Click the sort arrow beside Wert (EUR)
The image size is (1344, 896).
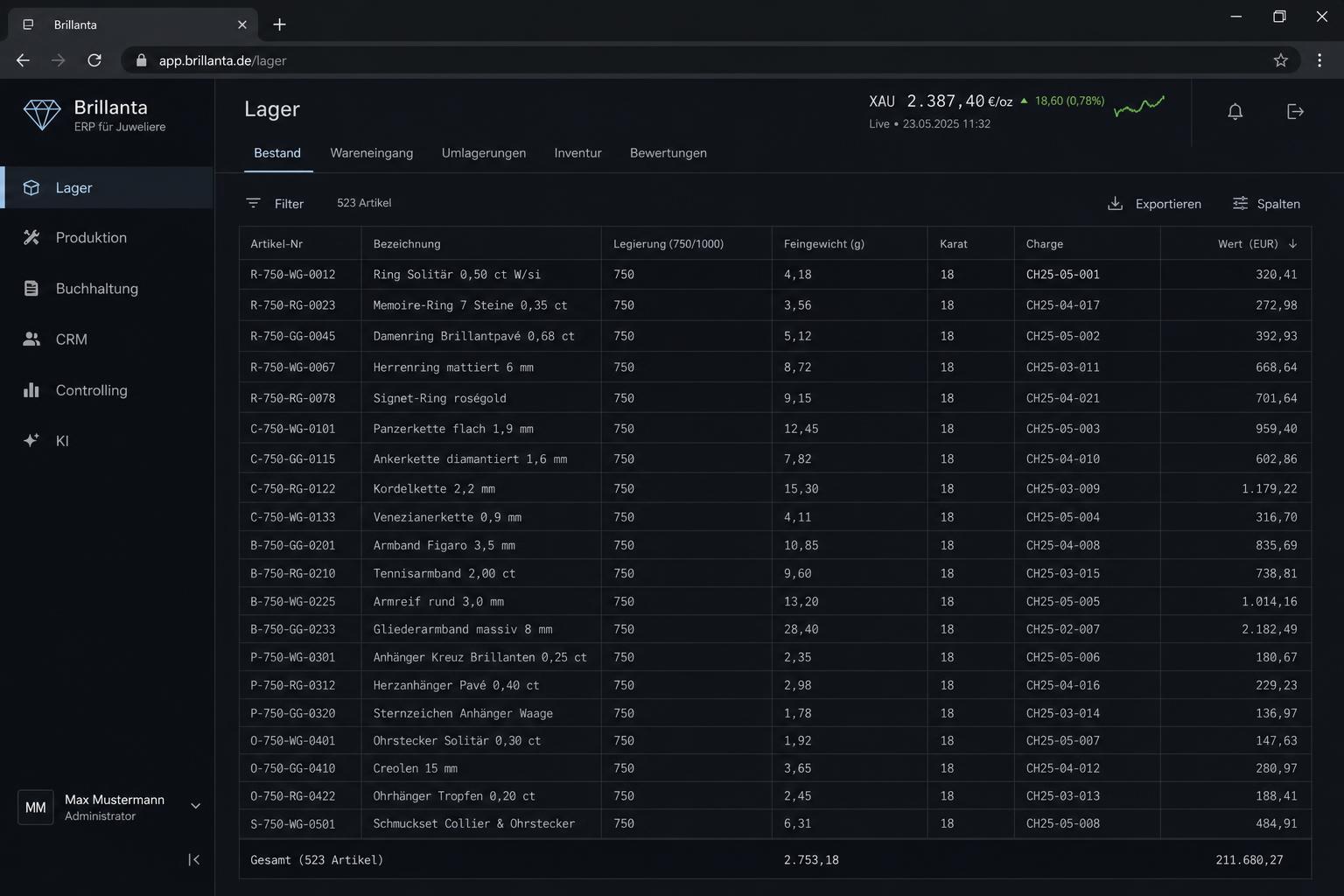1292,243
